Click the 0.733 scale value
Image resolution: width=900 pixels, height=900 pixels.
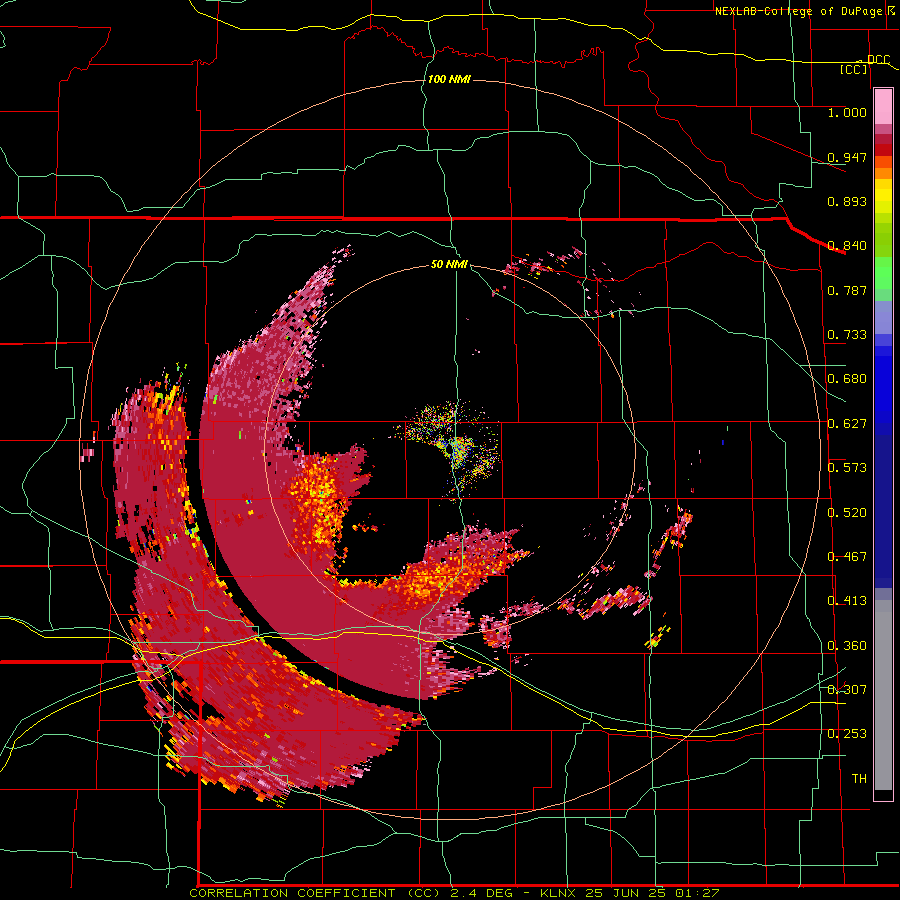point(847,335)
